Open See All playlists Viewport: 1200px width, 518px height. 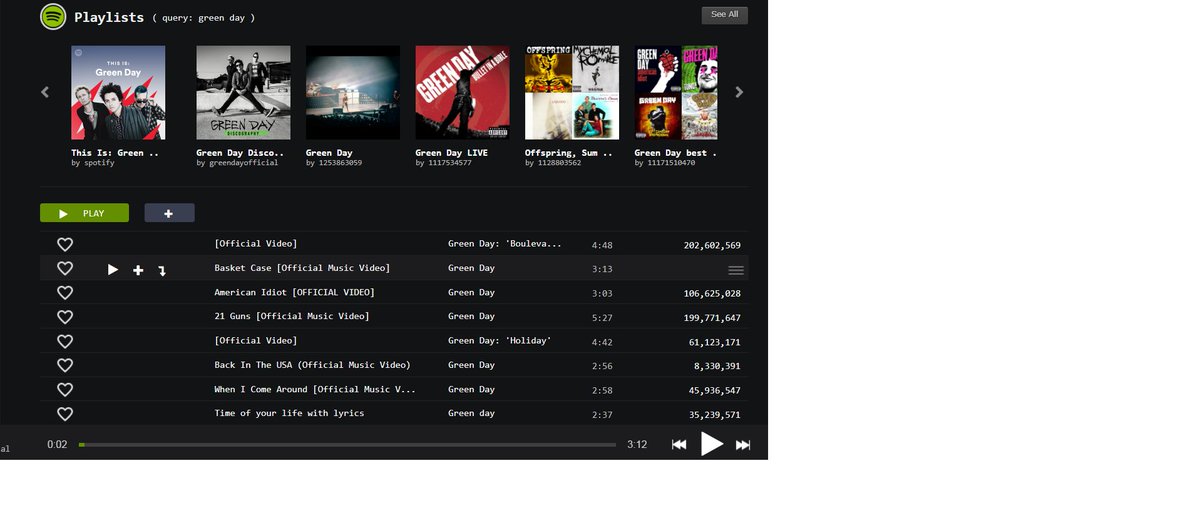tap(725, 15)
